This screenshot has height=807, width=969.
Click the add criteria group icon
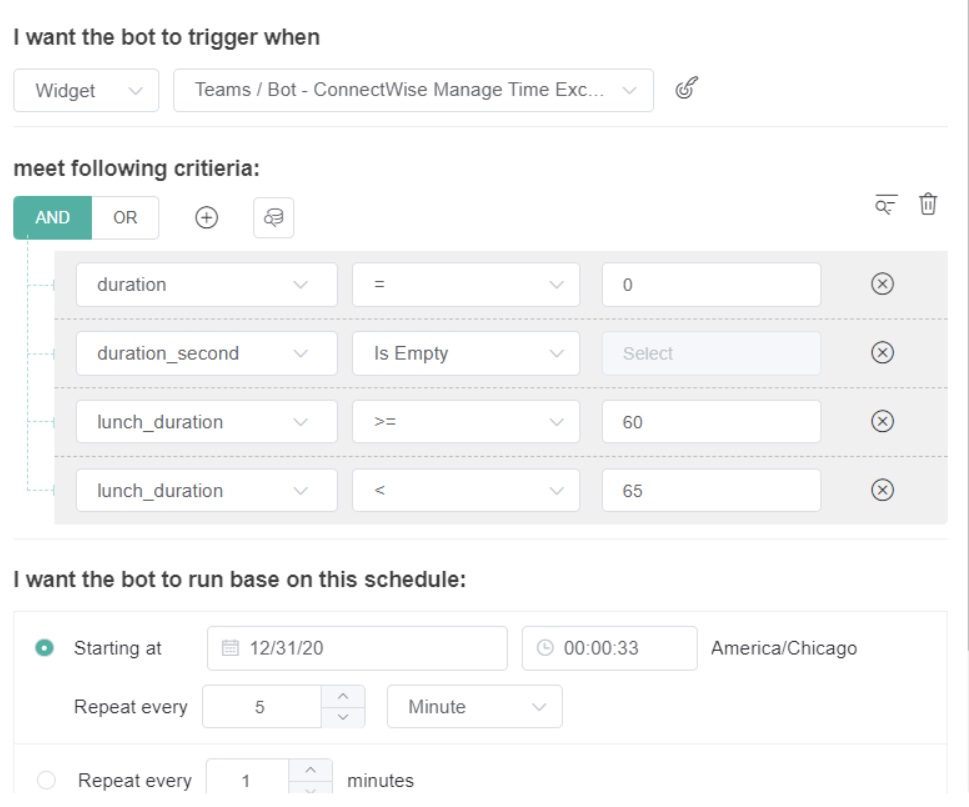273,218
